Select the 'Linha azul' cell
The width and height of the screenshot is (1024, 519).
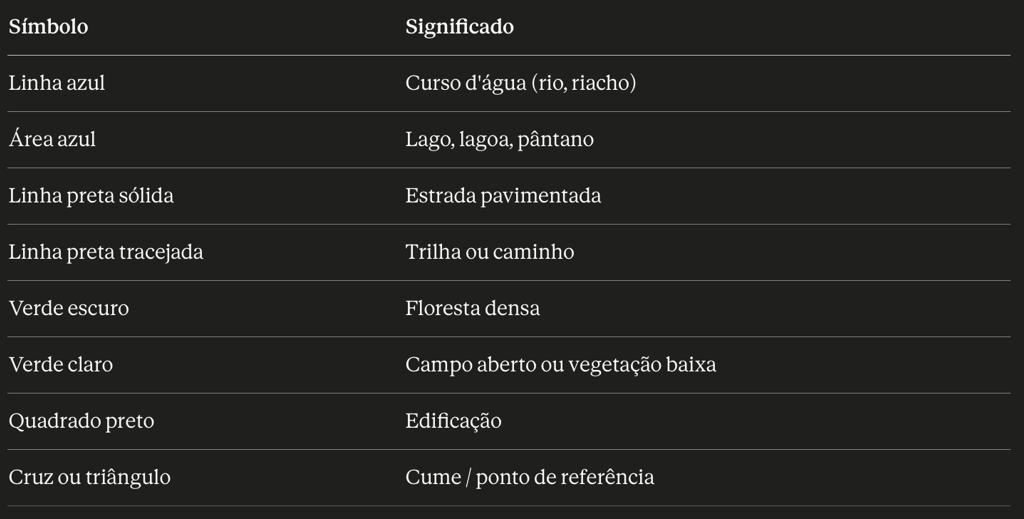click(x=57, y=83)
